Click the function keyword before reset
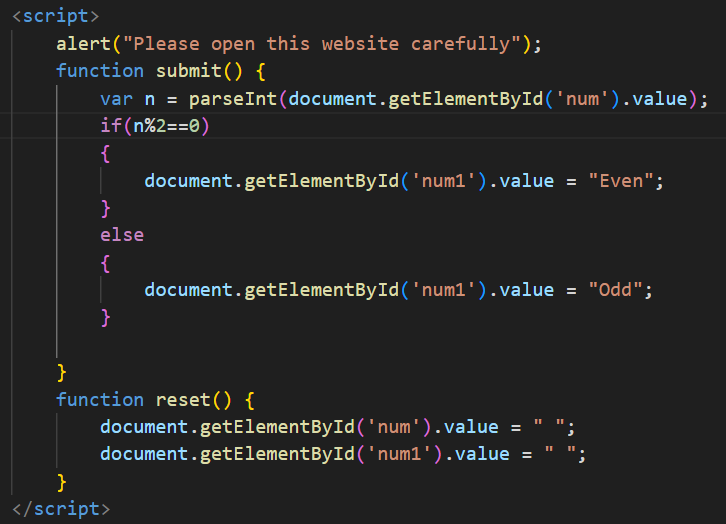 click(x=100, y=400)
